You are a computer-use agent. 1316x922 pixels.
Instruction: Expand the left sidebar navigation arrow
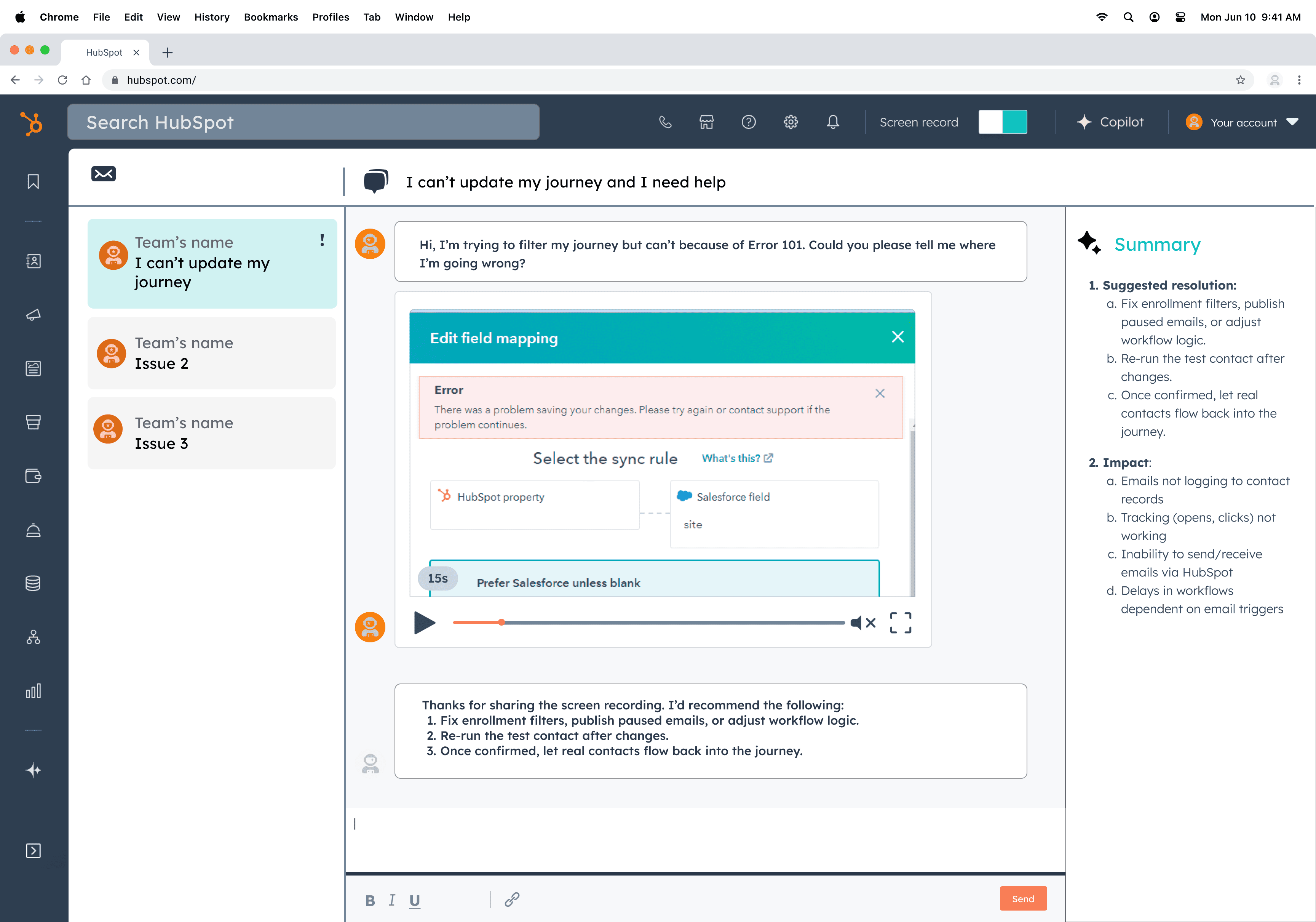tap(33, 850)
